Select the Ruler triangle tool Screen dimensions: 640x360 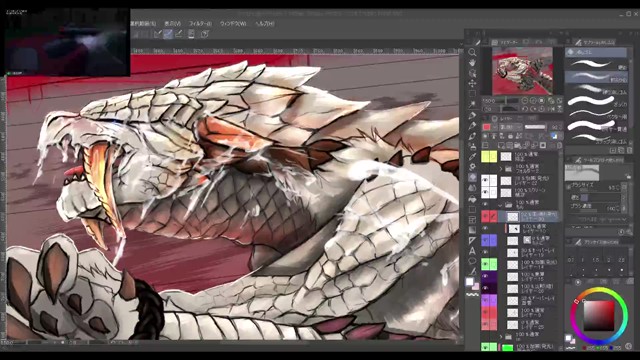pyautogui.click(x=472, y=241)
